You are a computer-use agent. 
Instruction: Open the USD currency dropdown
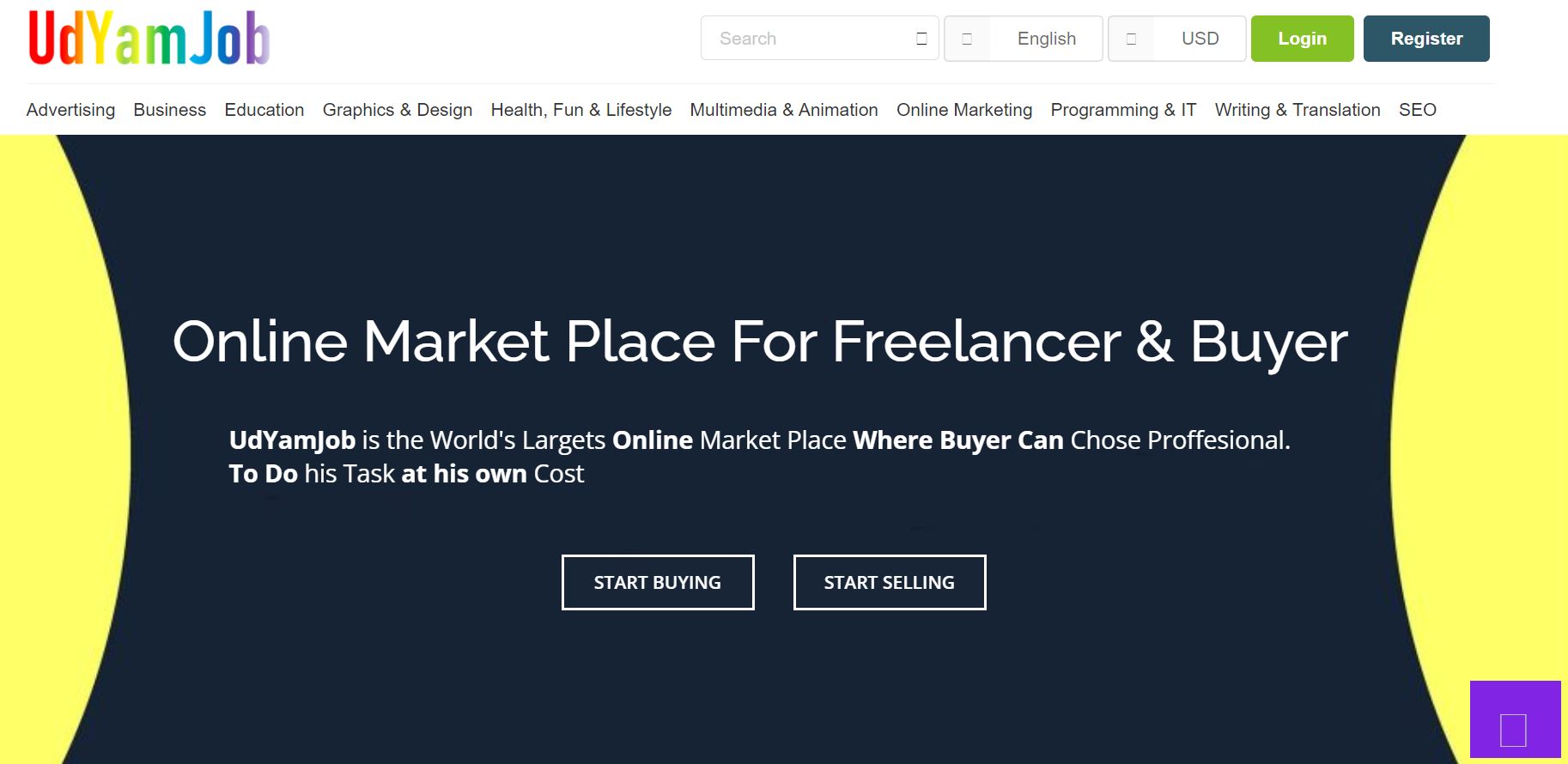(x=1176, y=39)
